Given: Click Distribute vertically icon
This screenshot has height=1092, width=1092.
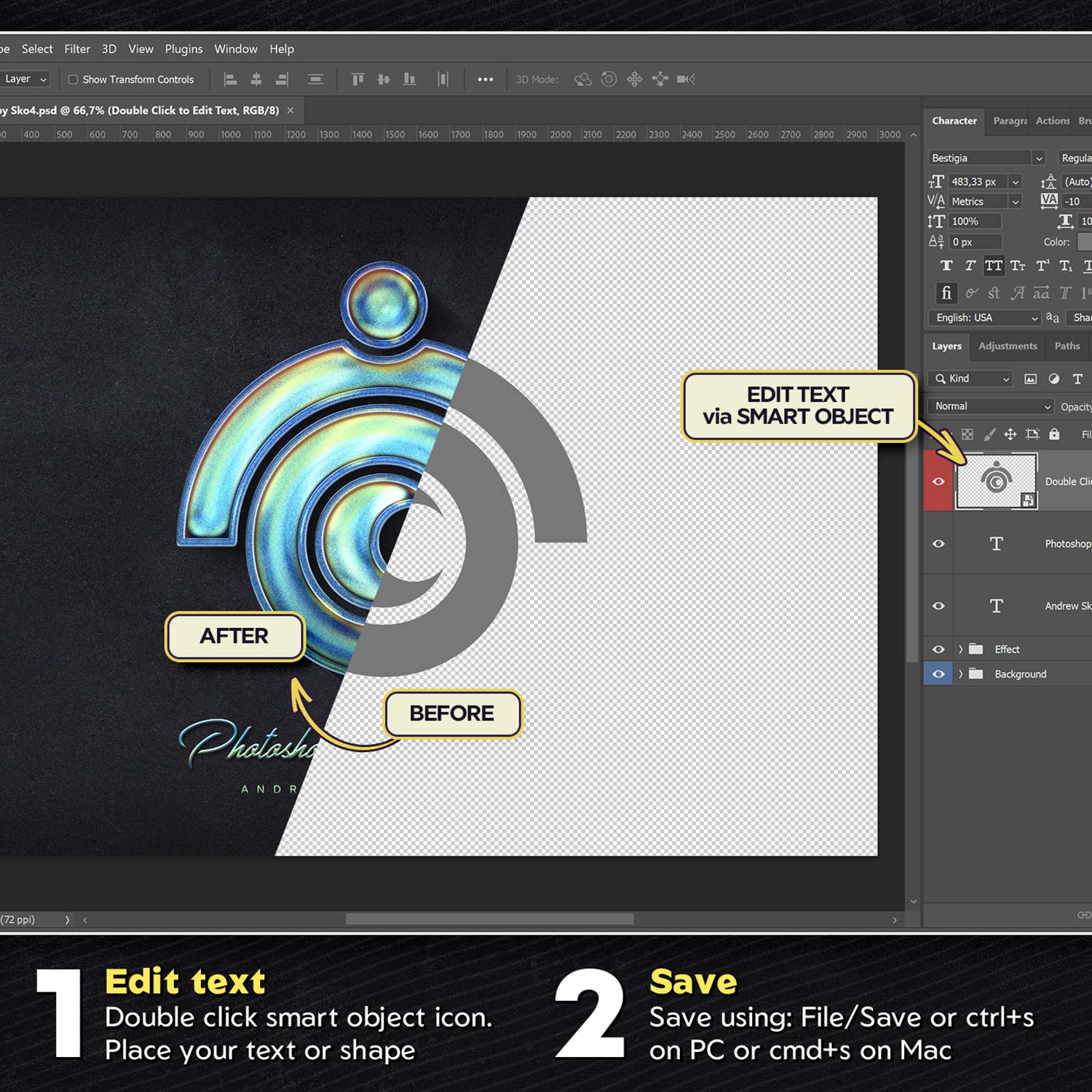Looking at the screenshot, I should [x=315, y=79].
